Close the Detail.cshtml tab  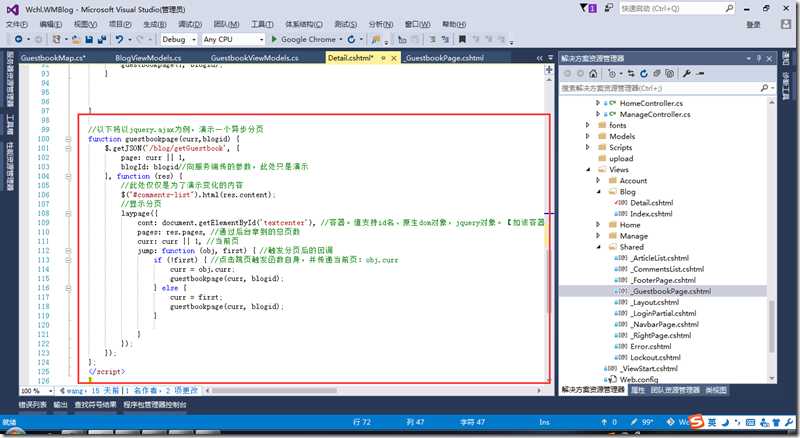click(394, 58)
